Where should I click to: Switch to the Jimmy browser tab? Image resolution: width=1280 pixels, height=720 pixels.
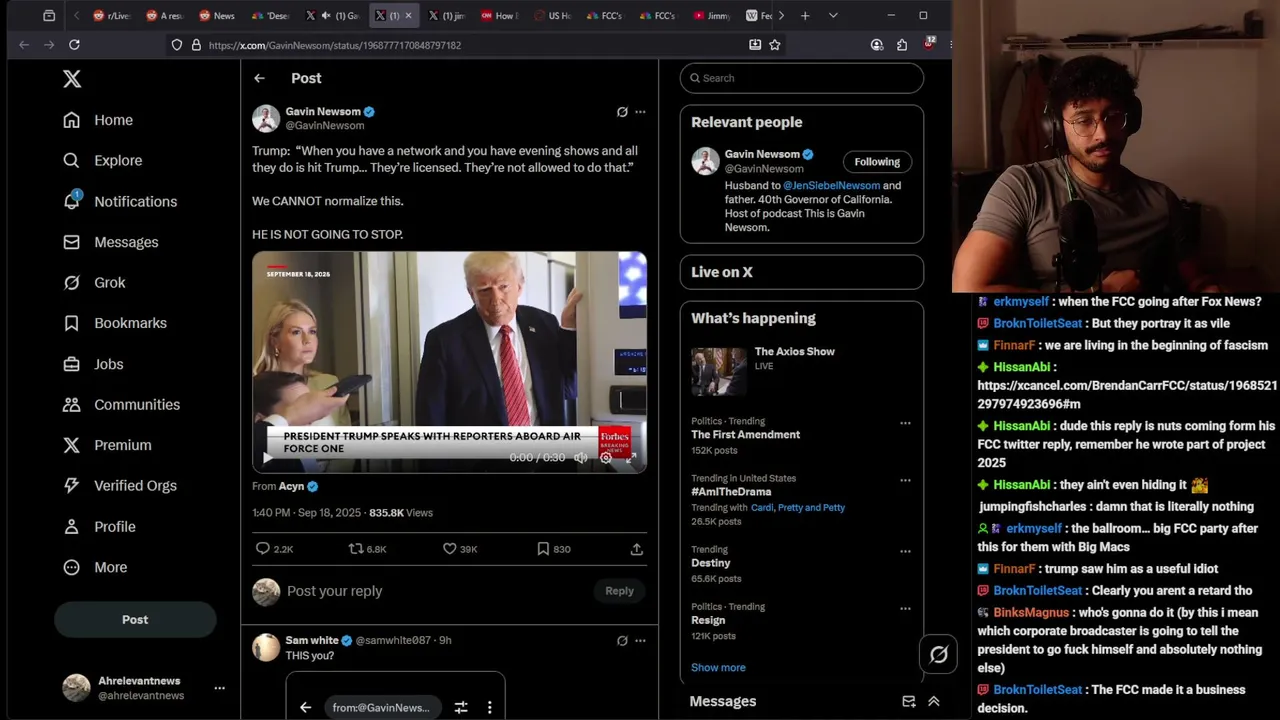[711, 16]
